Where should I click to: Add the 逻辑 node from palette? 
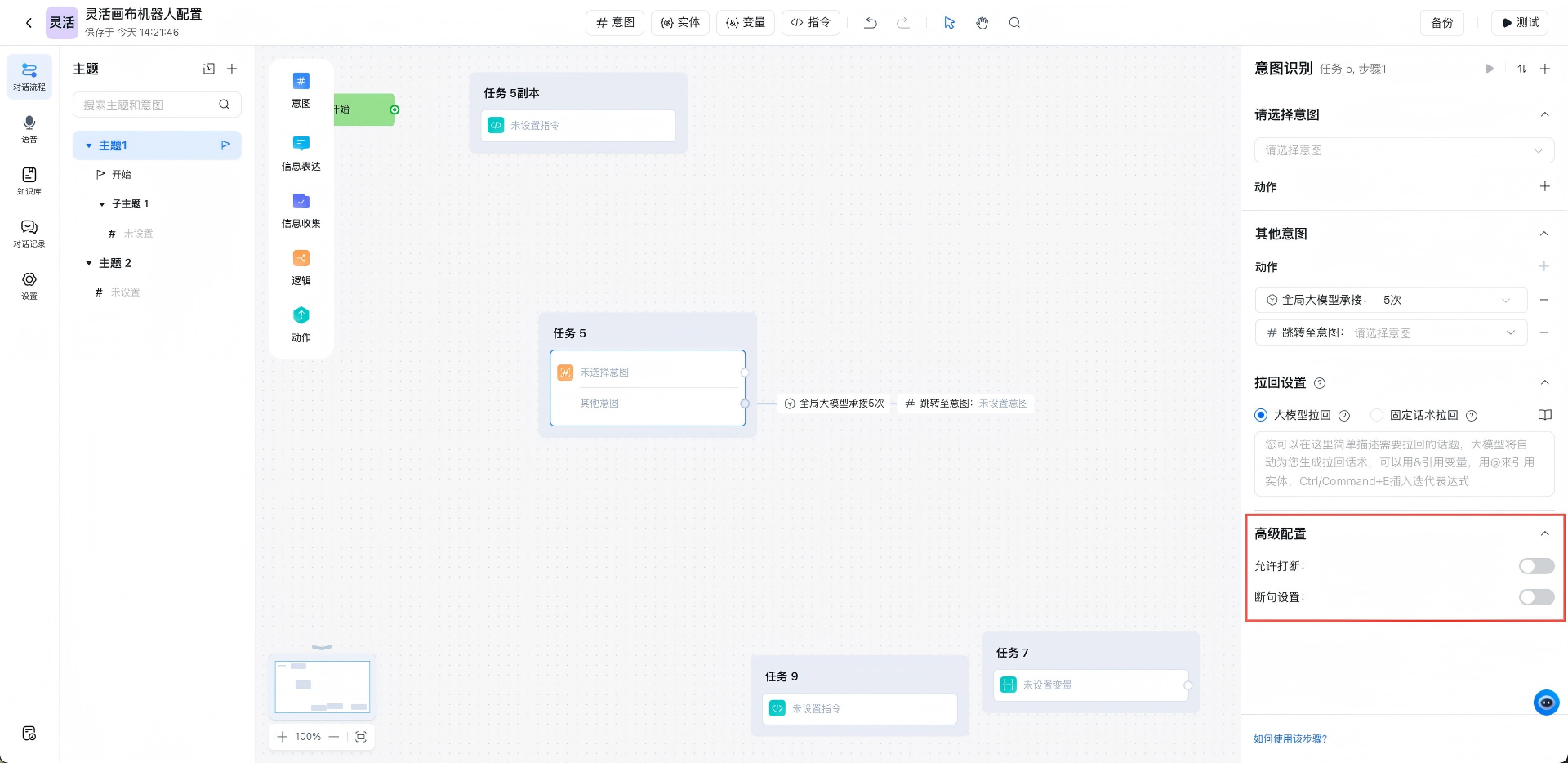click(301, 267)
